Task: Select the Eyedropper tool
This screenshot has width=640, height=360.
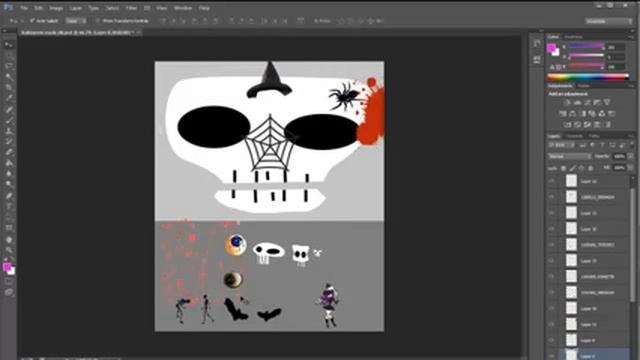Action: 9,98
